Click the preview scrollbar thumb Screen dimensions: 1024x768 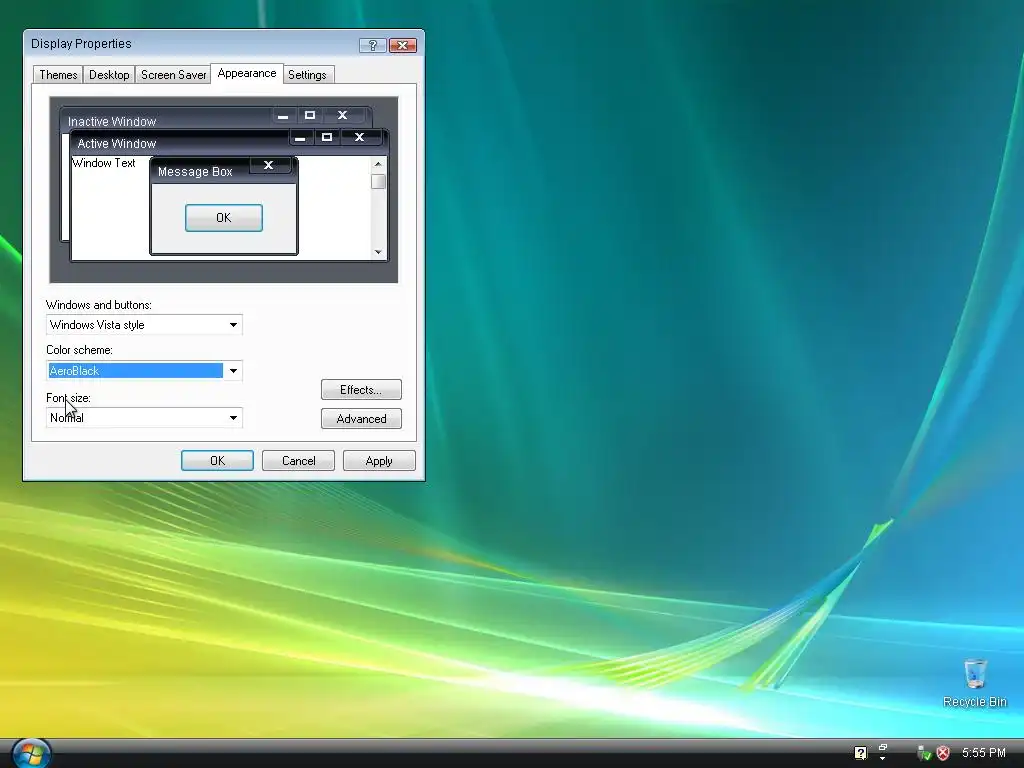pyautogui.click(x=378, y=182)
